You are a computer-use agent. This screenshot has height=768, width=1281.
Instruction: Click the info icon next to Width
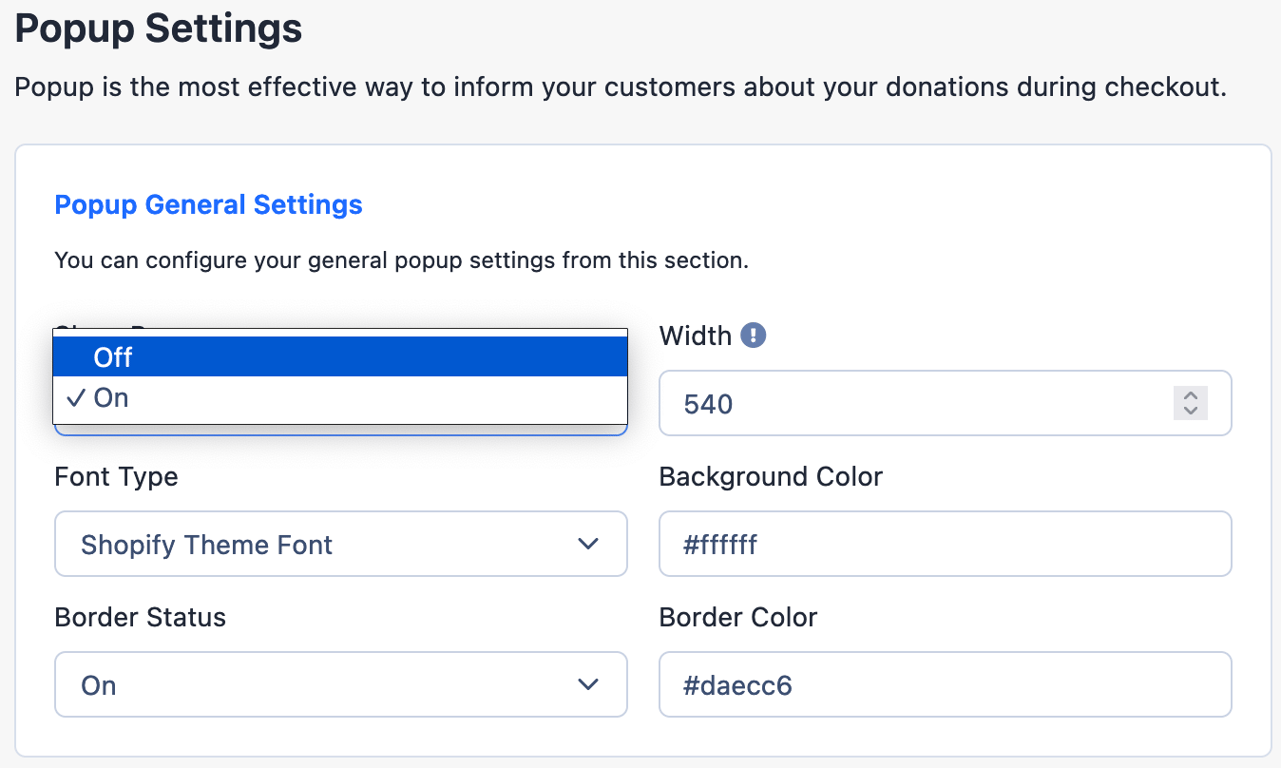(x=753, y=336)
